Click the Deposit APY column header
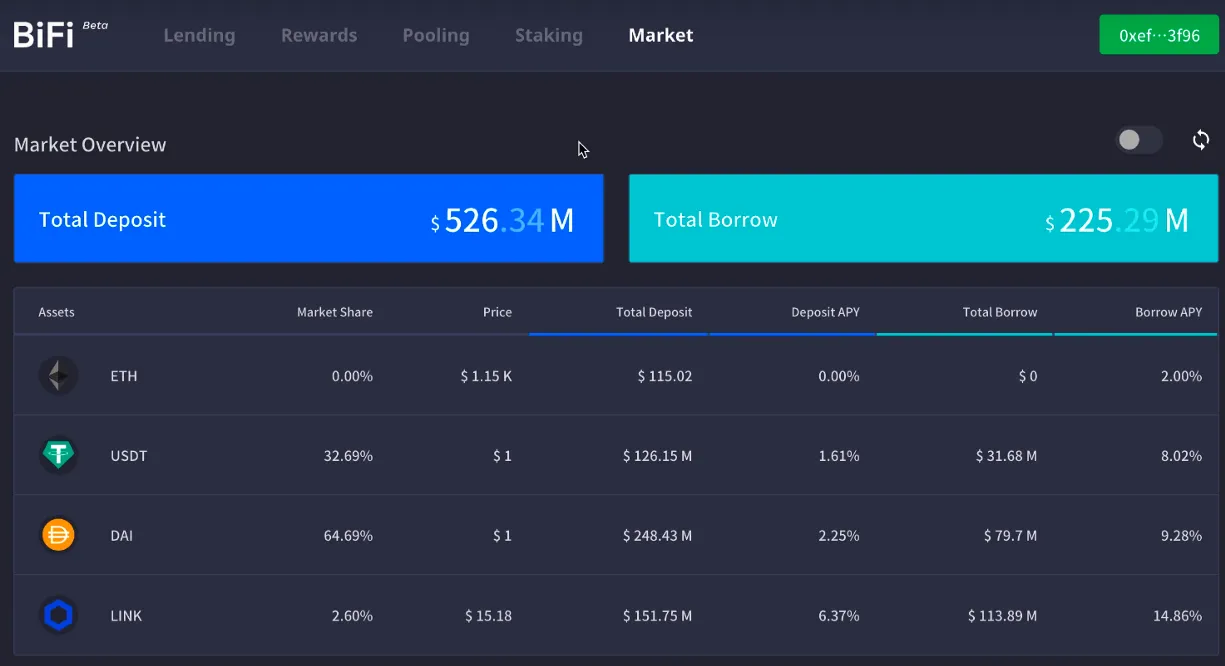1225x666 pixels. [825, 312]
